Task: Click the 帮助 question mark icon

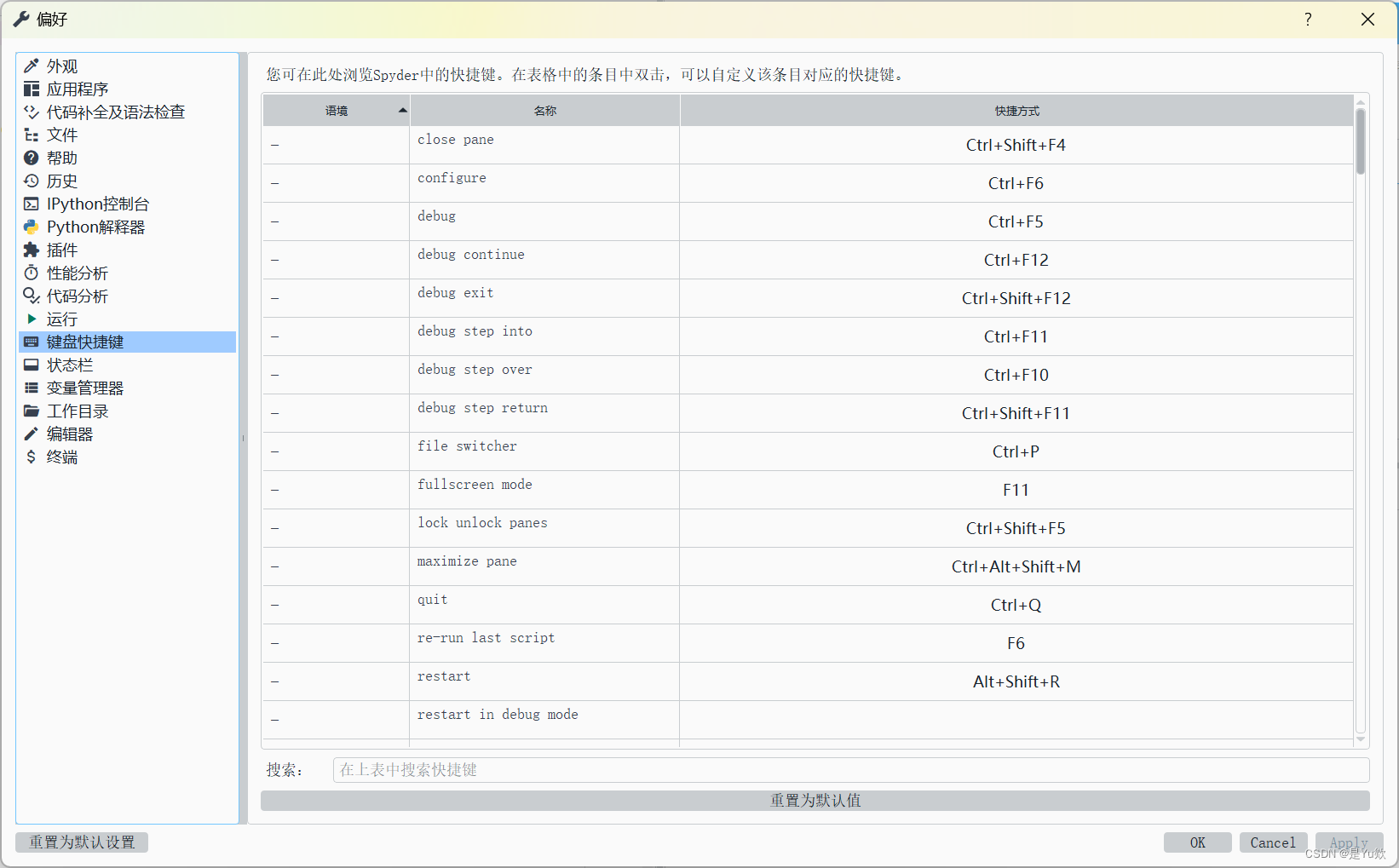Action: (x=32, y=158)
